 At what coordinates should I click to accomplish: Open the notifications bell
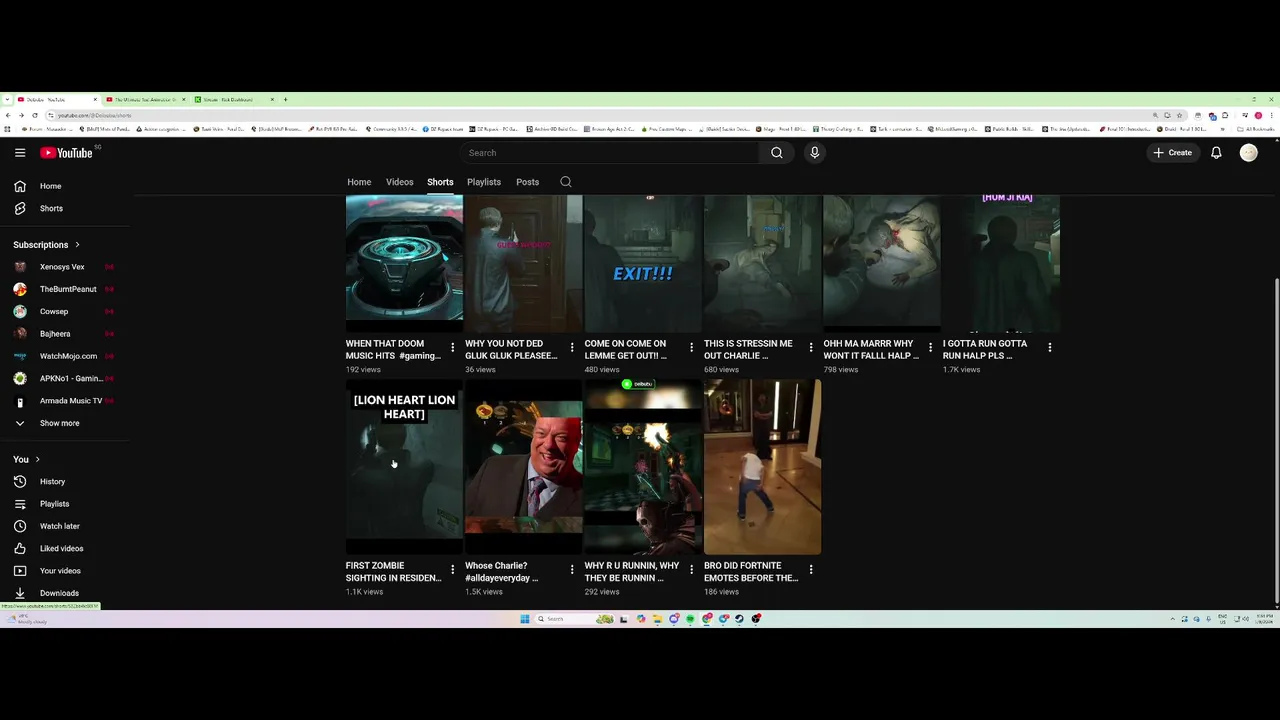point(1216,153)
